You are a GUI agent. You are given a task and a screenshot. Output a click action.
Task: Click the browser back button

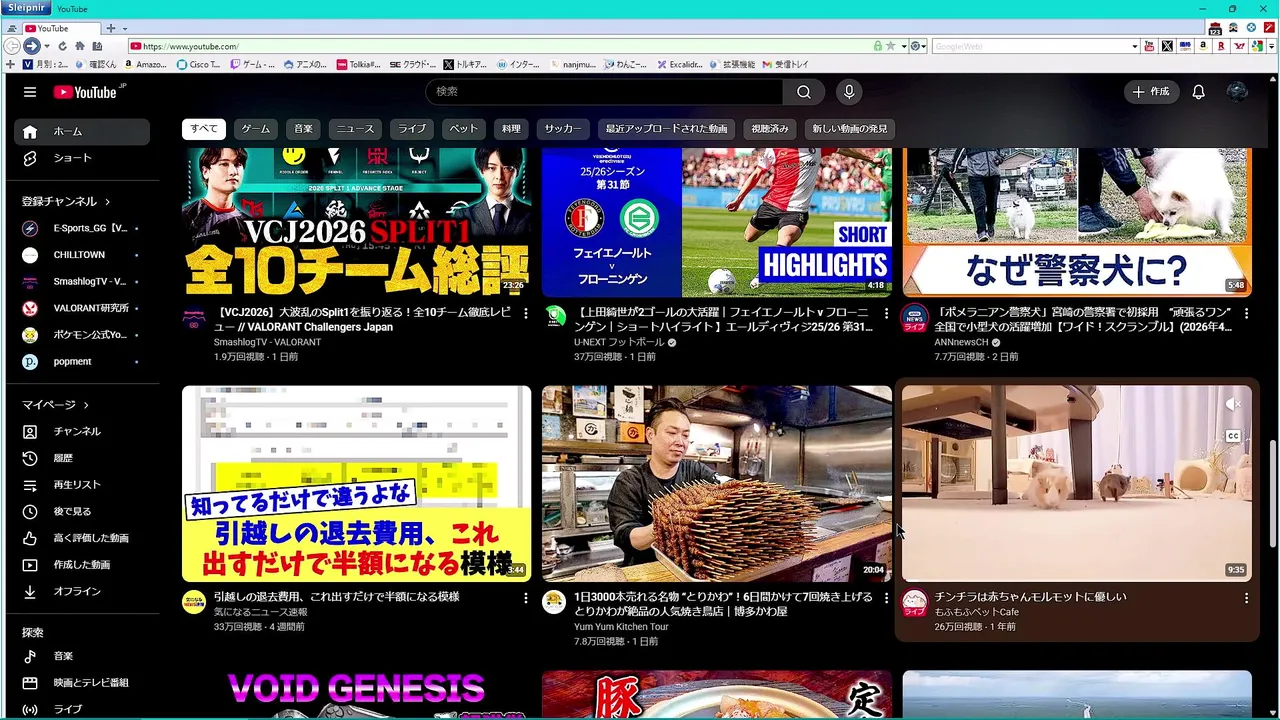pyautogui.click(x=12, y=46)
